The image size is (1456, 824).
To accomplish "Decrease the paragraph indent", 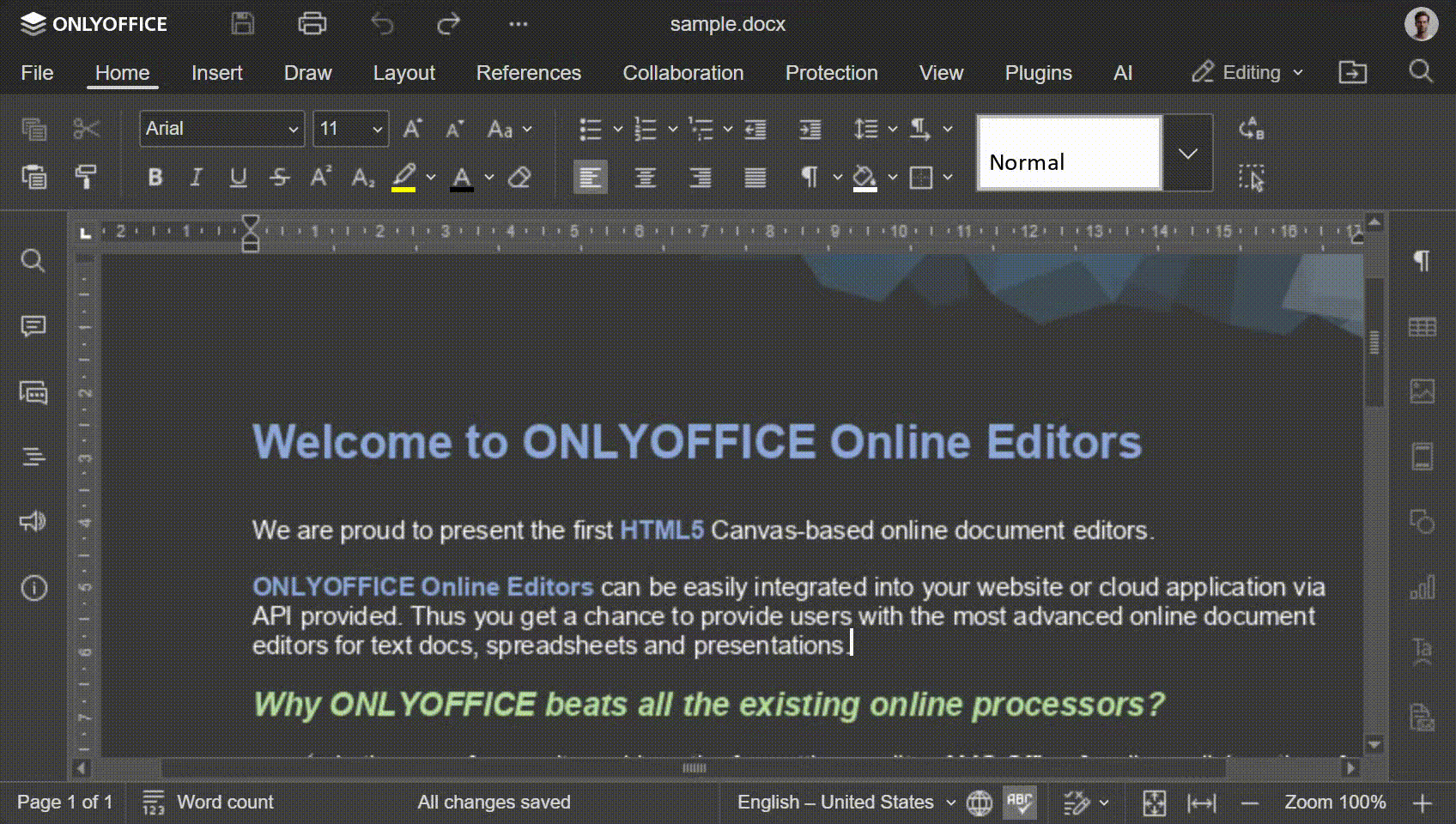I will 755,130.
